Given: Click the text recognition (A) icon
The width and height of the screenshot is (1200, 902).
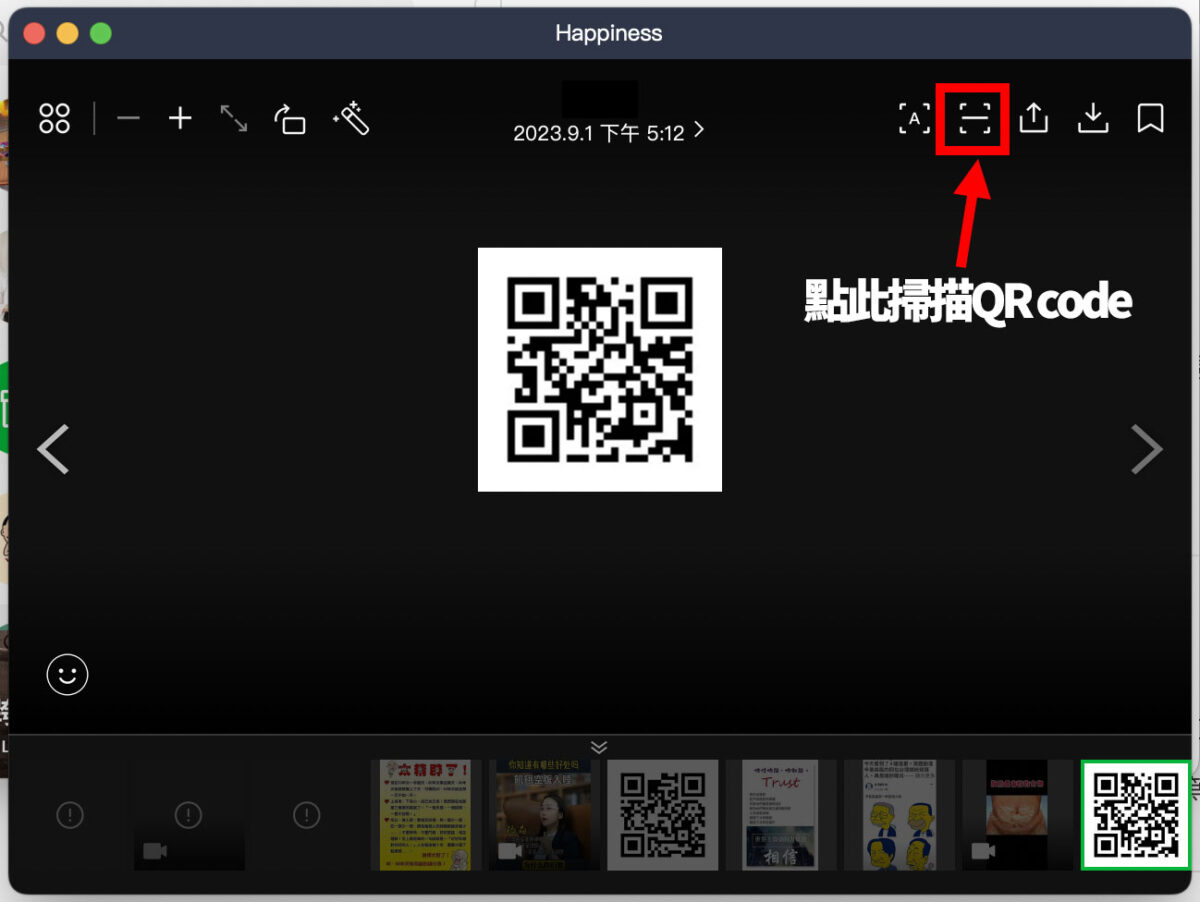Looking at the screenshot, I should pos(914,119).
